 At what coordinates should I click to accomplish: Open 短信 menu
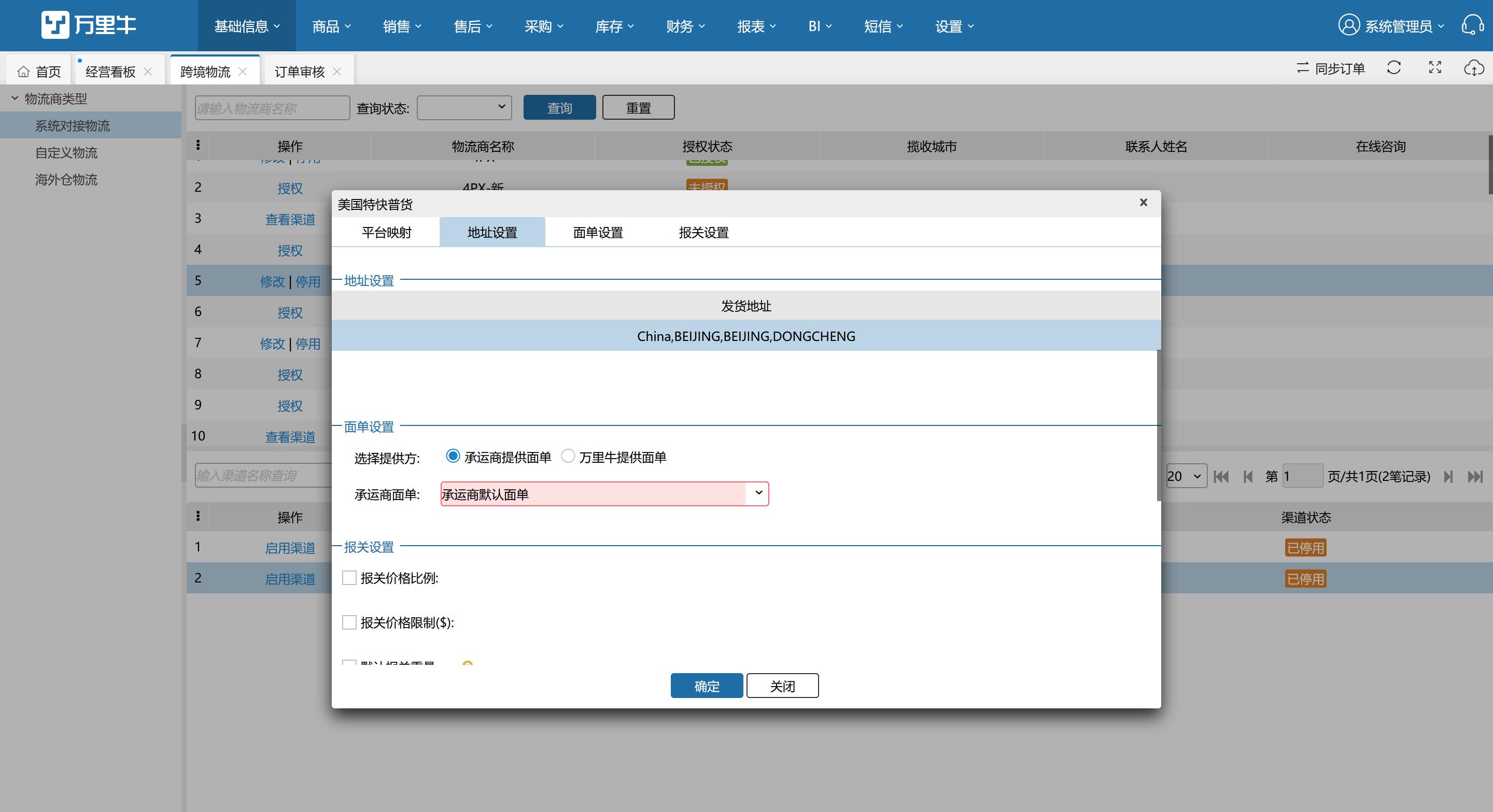coord(883,25)
